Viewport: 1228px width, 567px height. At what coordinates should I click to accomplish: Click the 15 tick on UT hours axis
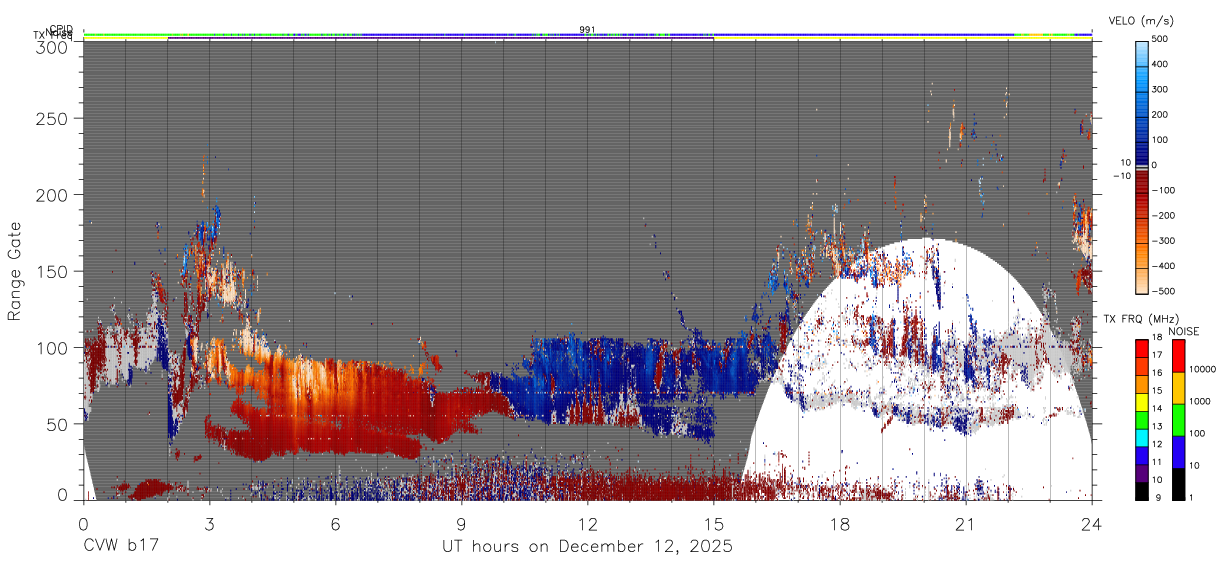click(713, 523)
